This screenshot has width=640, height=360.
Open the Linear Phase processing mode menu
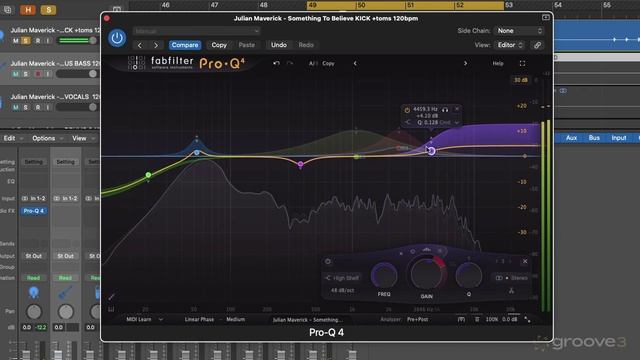pyautogui.click(x=199, y=320)
